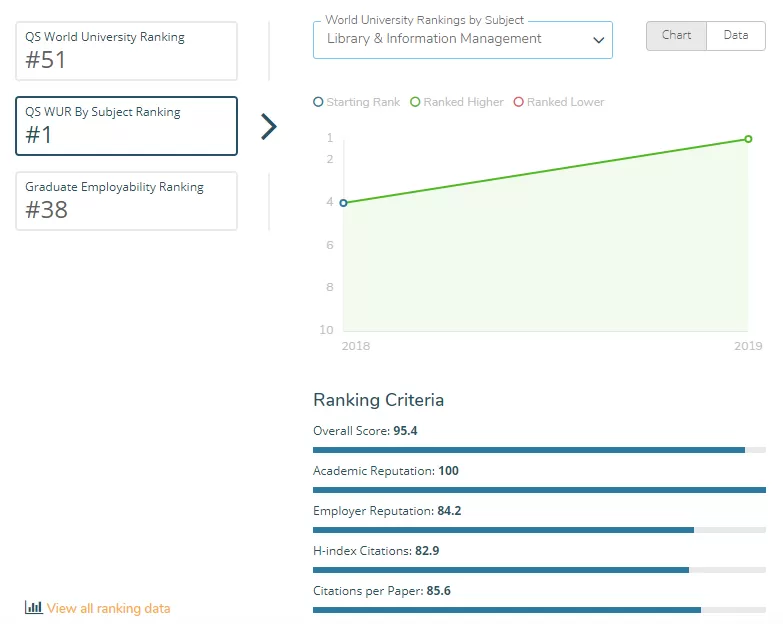This screenshot has width=783, height=624.
Task: Click the Overall Score progress bar
Action: [x=539, y=450]
